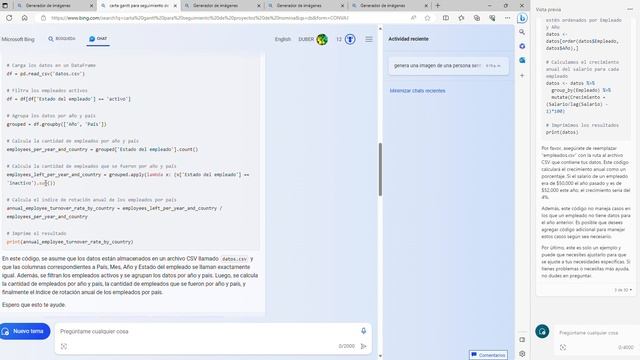
Task: Open the Collections icon in toolbar
Action: [x=477, y=18]
